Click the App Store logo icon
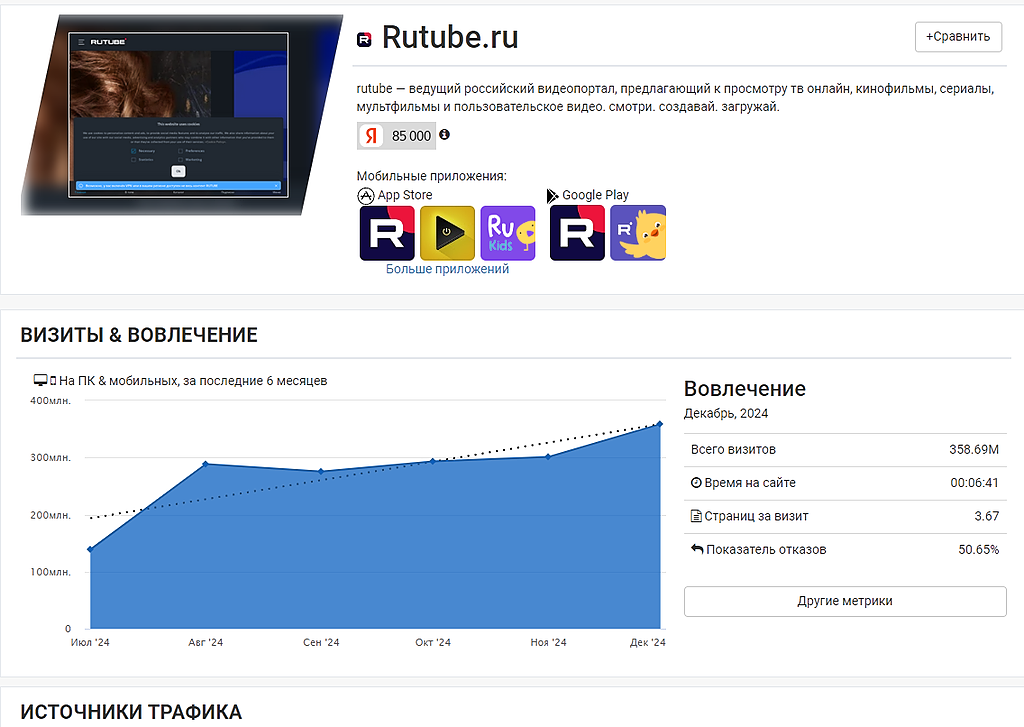 click(x=366, y=195)
